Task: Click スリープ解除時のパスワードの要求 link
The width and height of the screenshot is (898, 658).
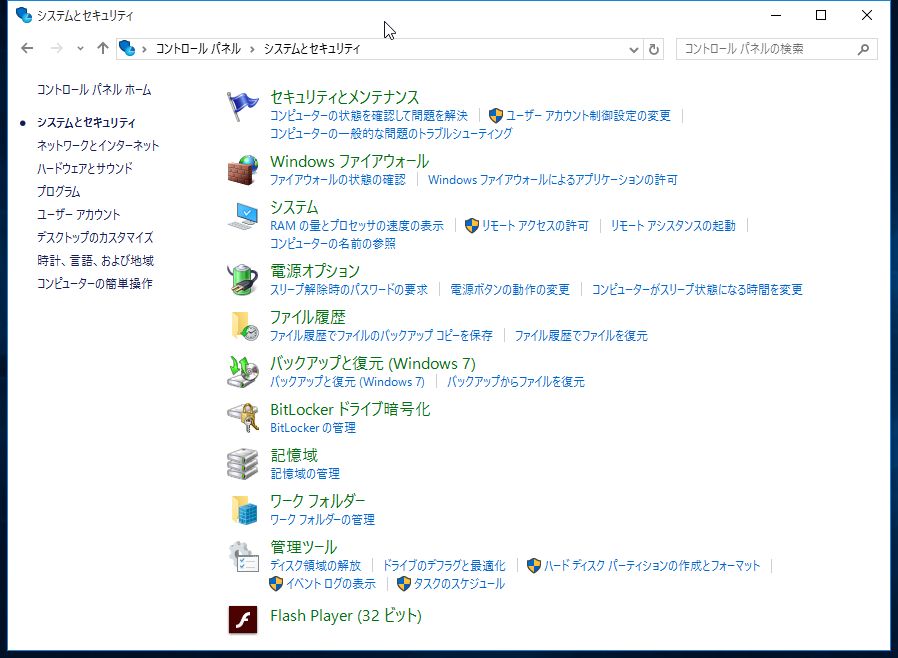Action: [x=349, y=290]
